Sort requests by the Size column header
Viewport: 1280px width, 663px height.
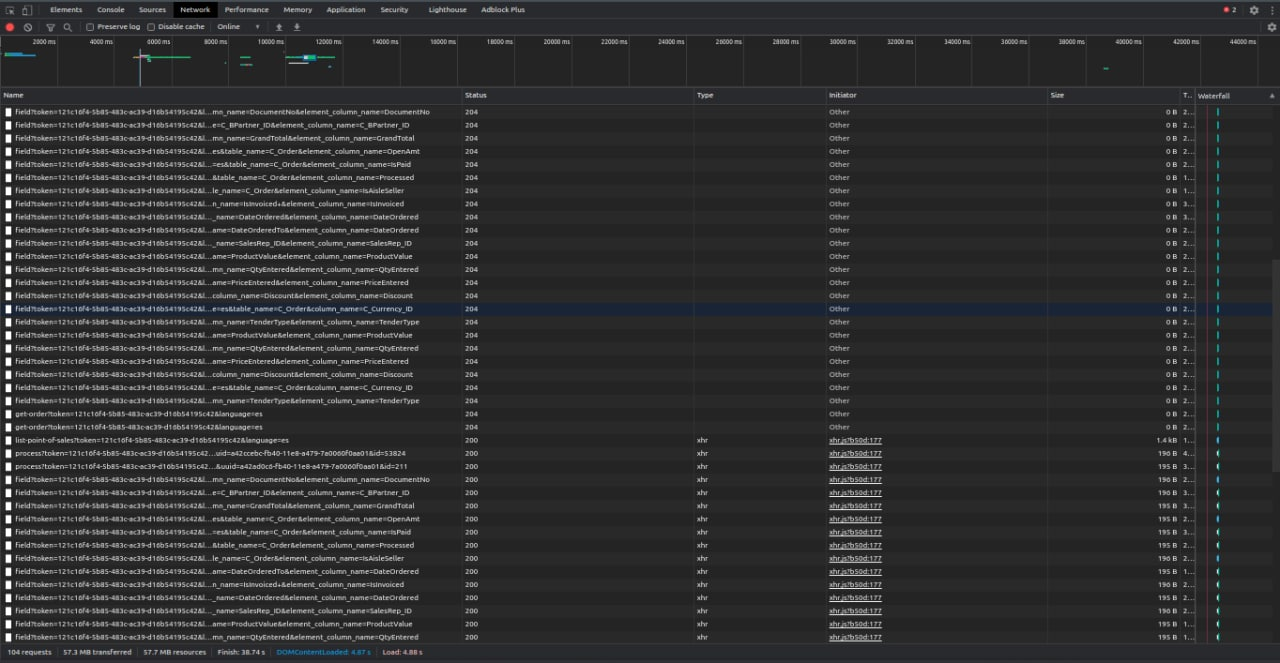1113,96
